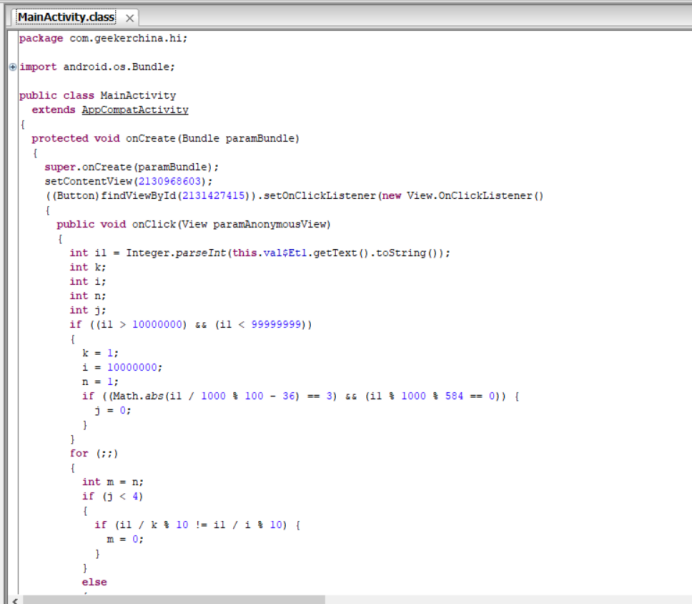Click the 'extends' keyword
The image size is (693, 604).
click(x=53, y=110)
